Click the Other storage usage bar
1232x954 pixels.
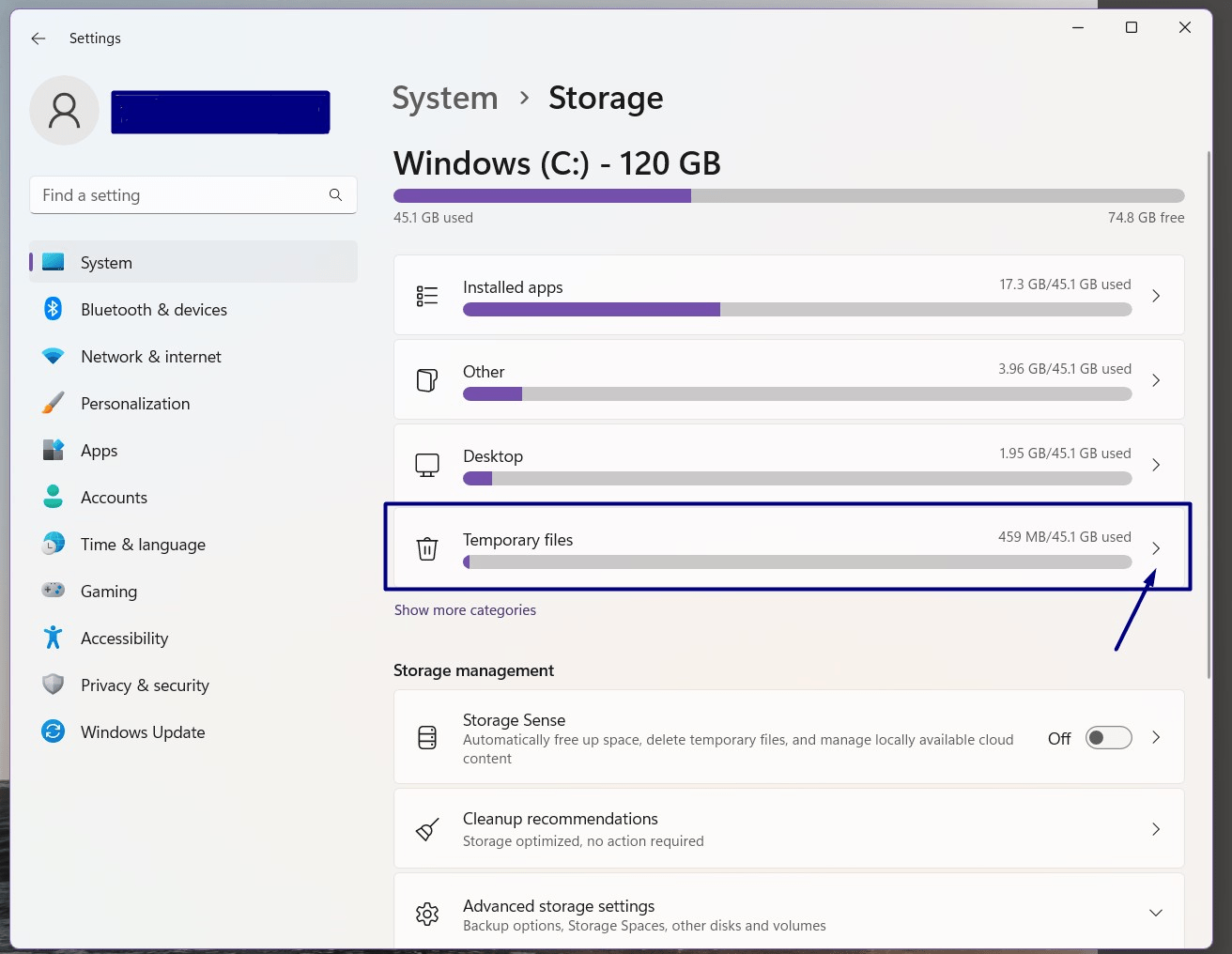click(x=797, y=394)
